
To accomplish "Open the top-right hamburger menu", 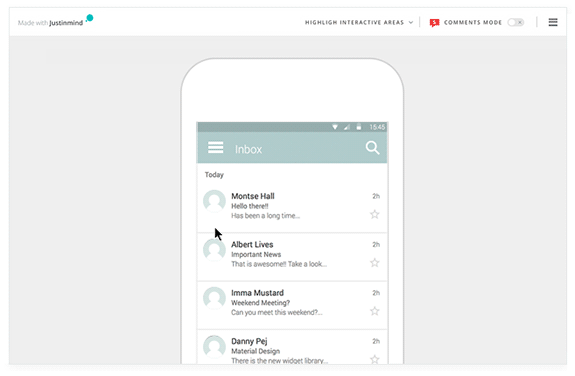I will [553, 22].
